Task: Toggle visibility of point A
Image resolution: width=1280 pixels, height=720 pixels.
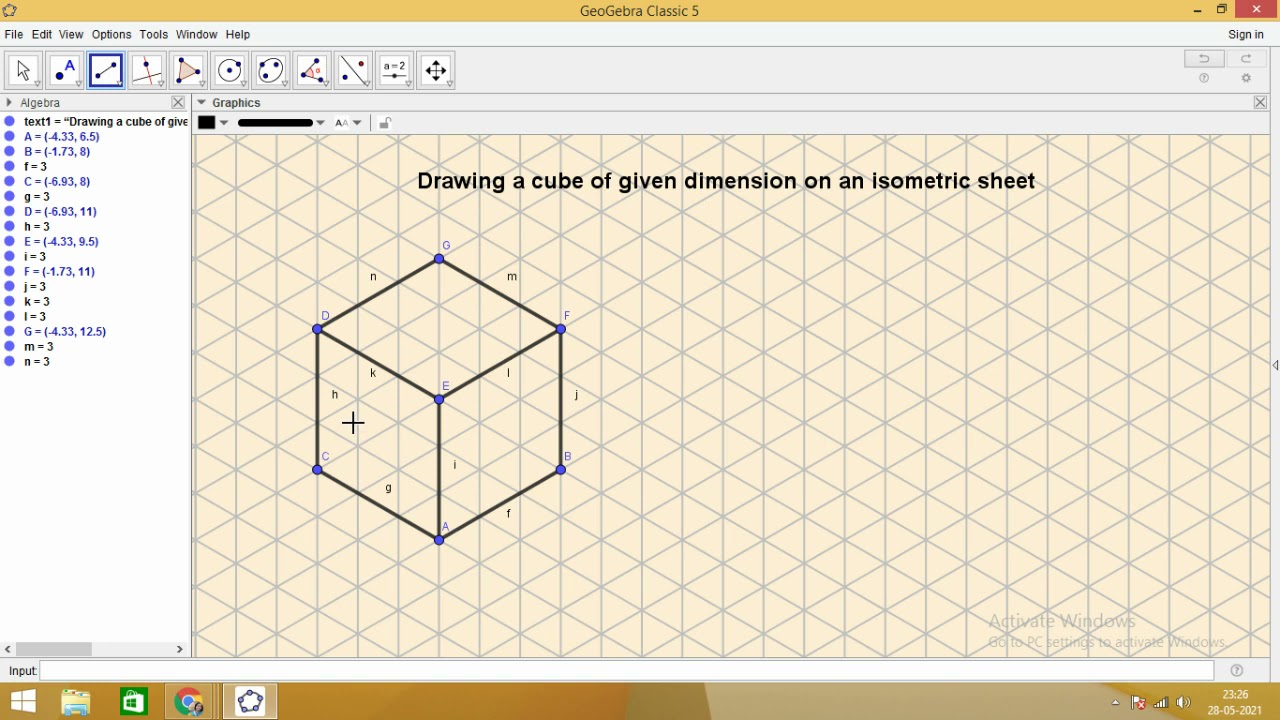Action: (x=10, y=137)
